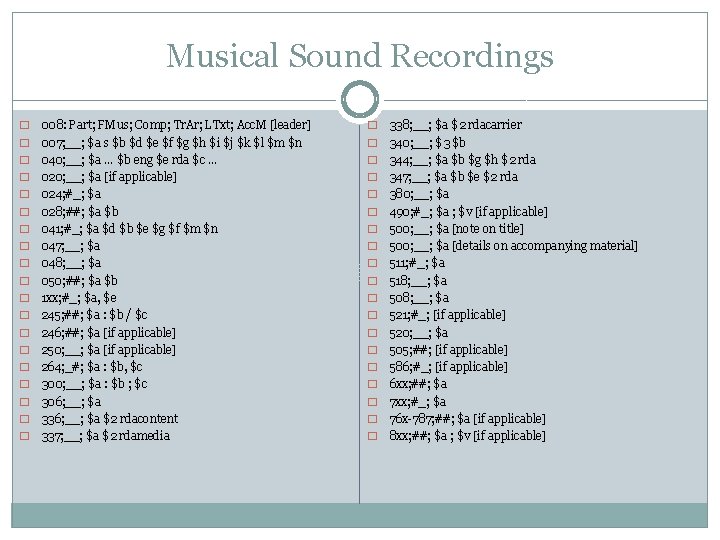Click the 500 $a [note on title] line
This screenshot has height=540, width=720.
click(456, 229)
